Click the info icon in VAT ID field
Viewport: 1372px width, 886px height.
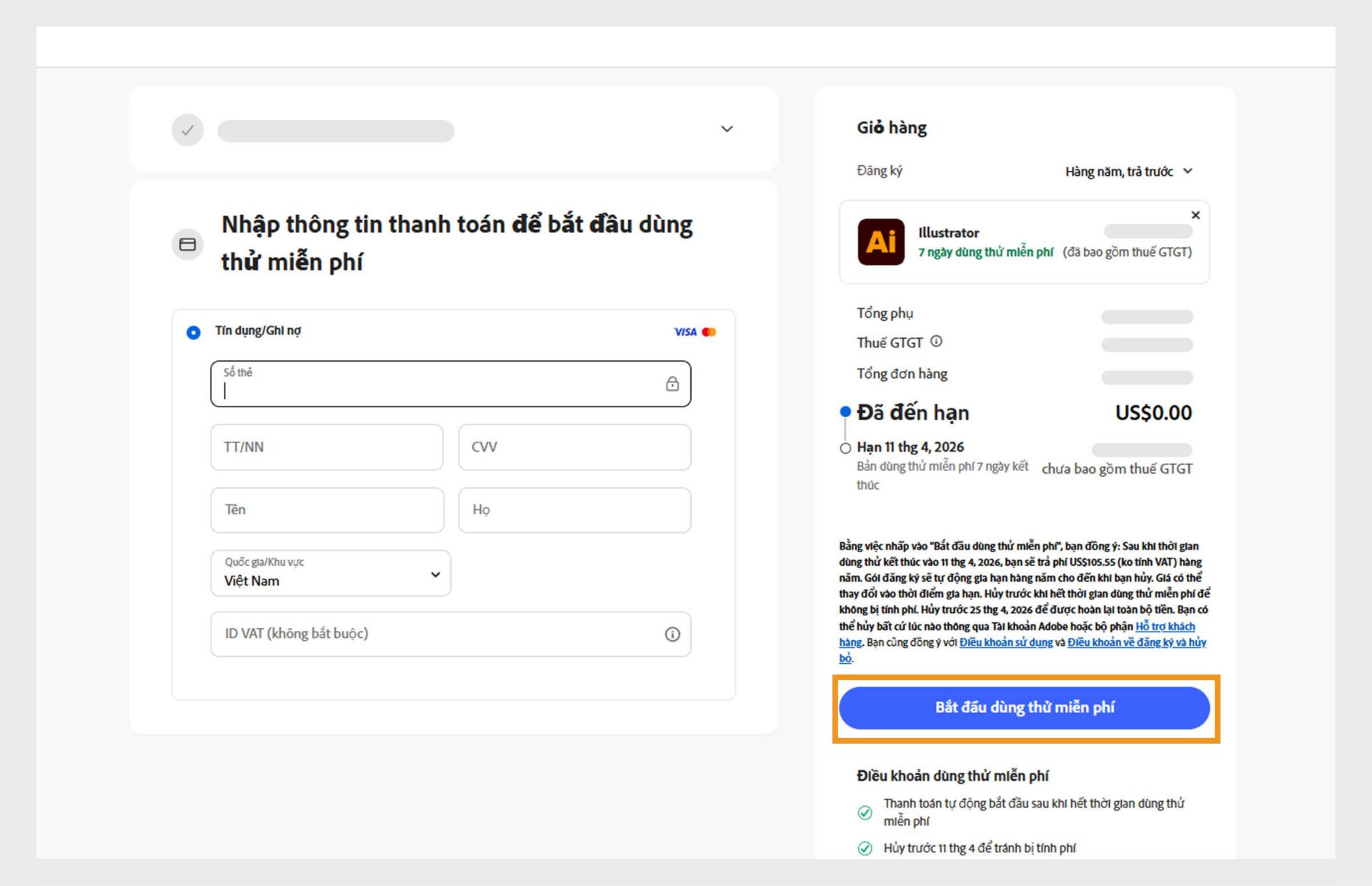(x=672, y=634)
